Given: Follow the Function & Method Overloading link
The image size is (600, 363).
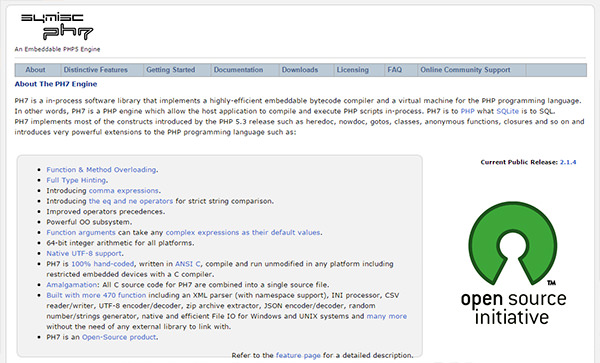Looking at the screenshot, I should coord(101,170).
